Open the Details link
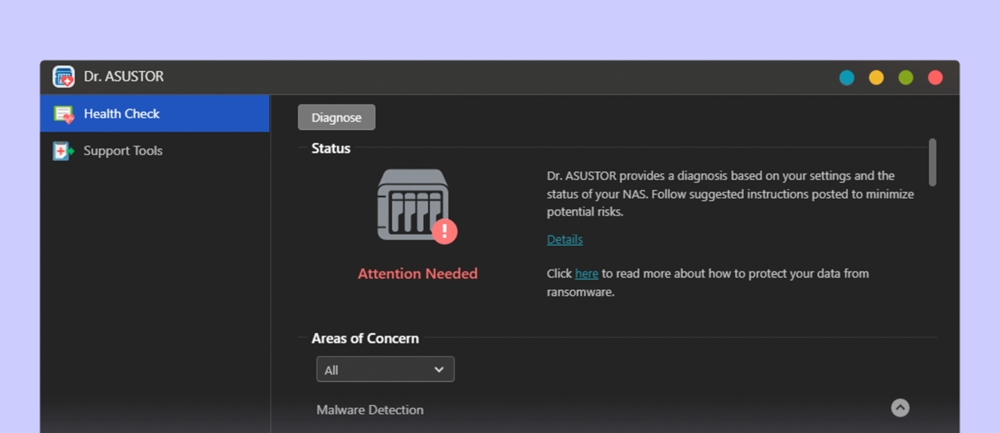Viewport: 1000px width, 433px height. pos(564,240)
